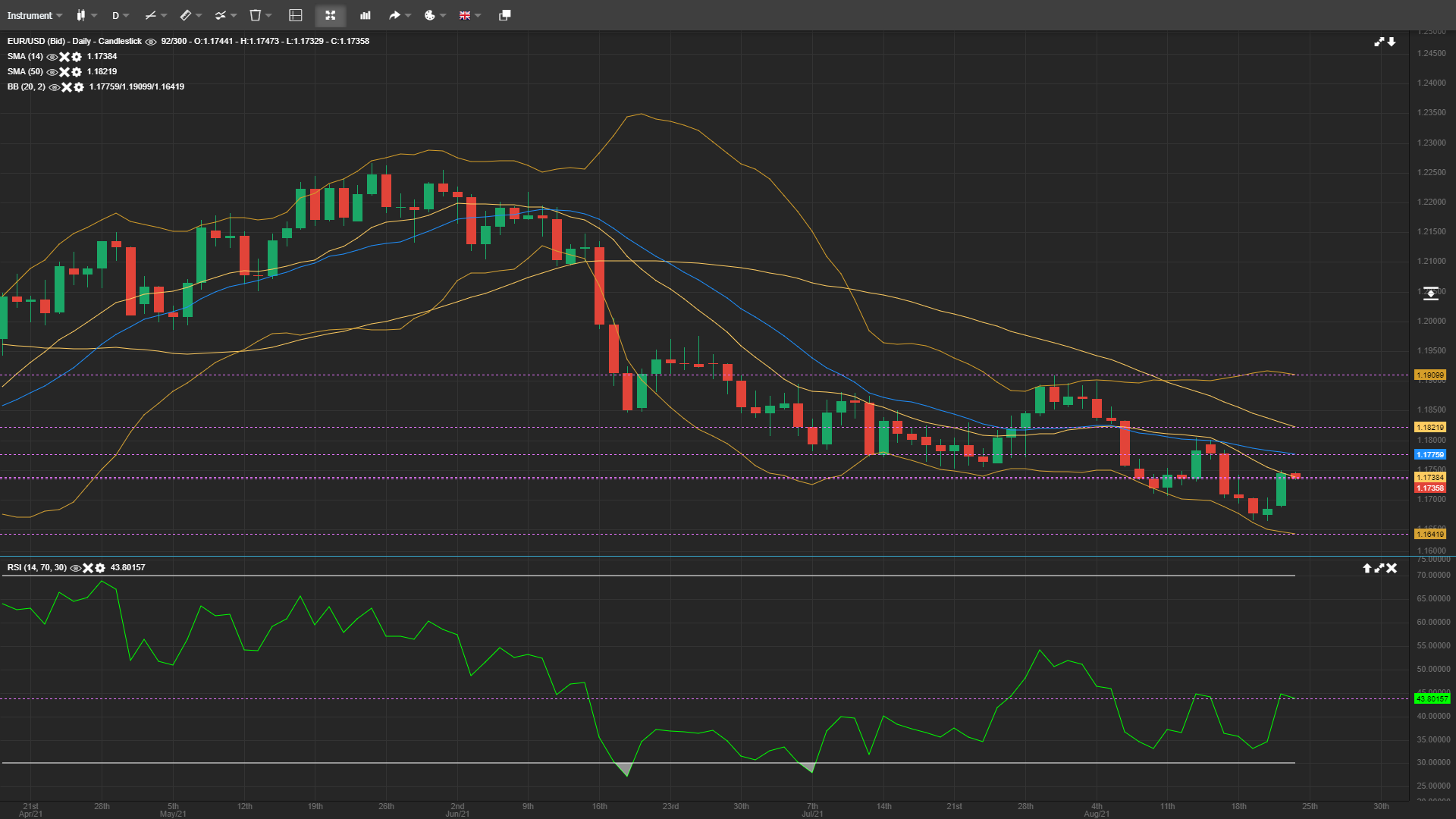1456x819 pixels.
Task: Open the Instrument dropdown
Action: coord(35,15)
